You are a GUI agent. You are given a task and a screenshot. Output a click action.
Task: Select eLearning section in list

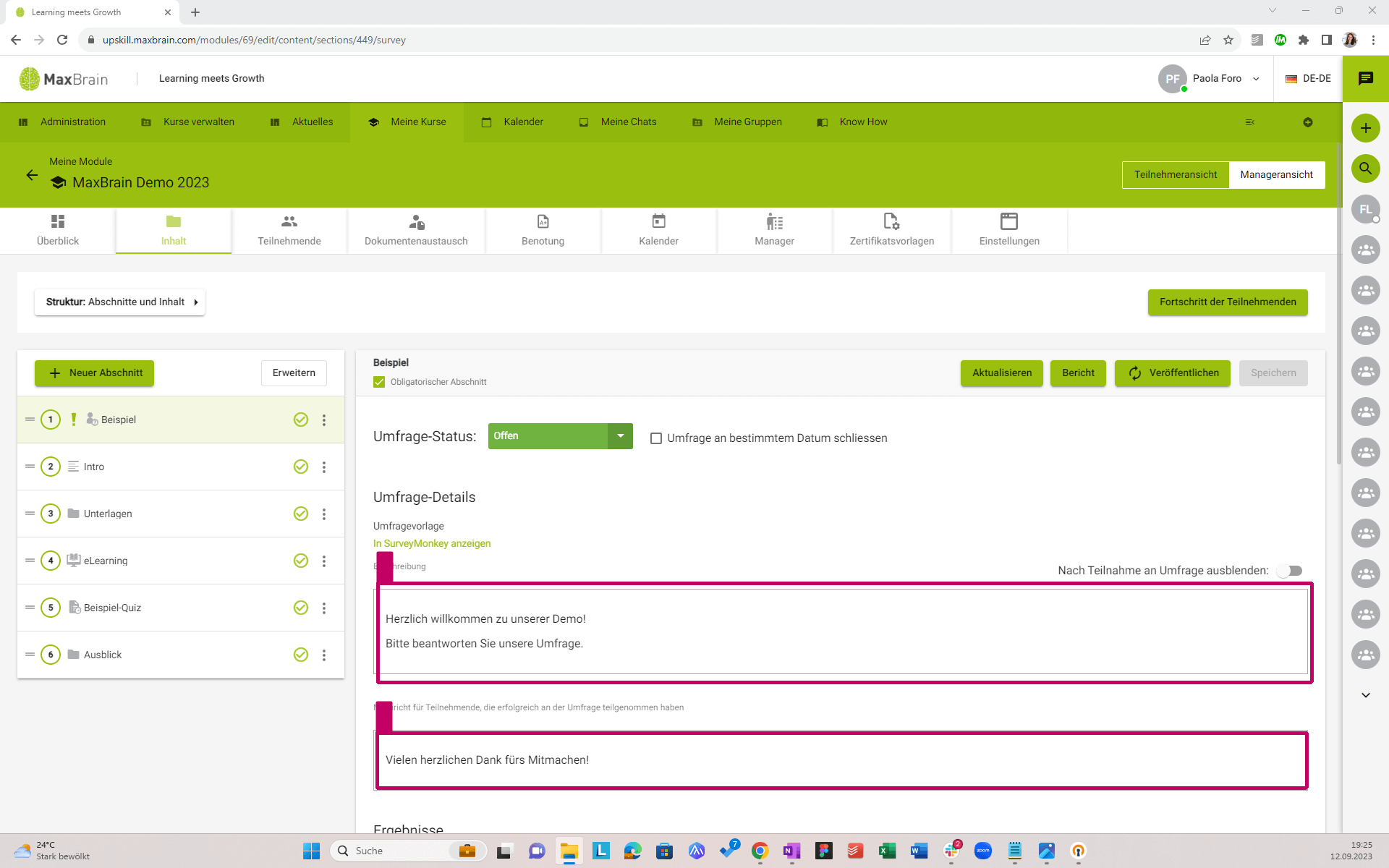point(181,561)
